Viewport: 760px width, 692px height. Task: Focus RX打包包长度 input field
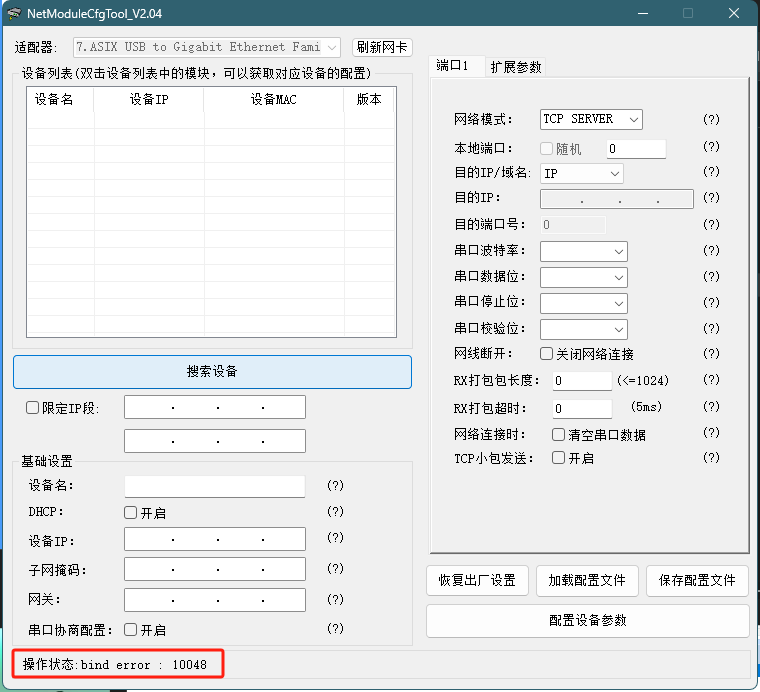tap(582, 380)
